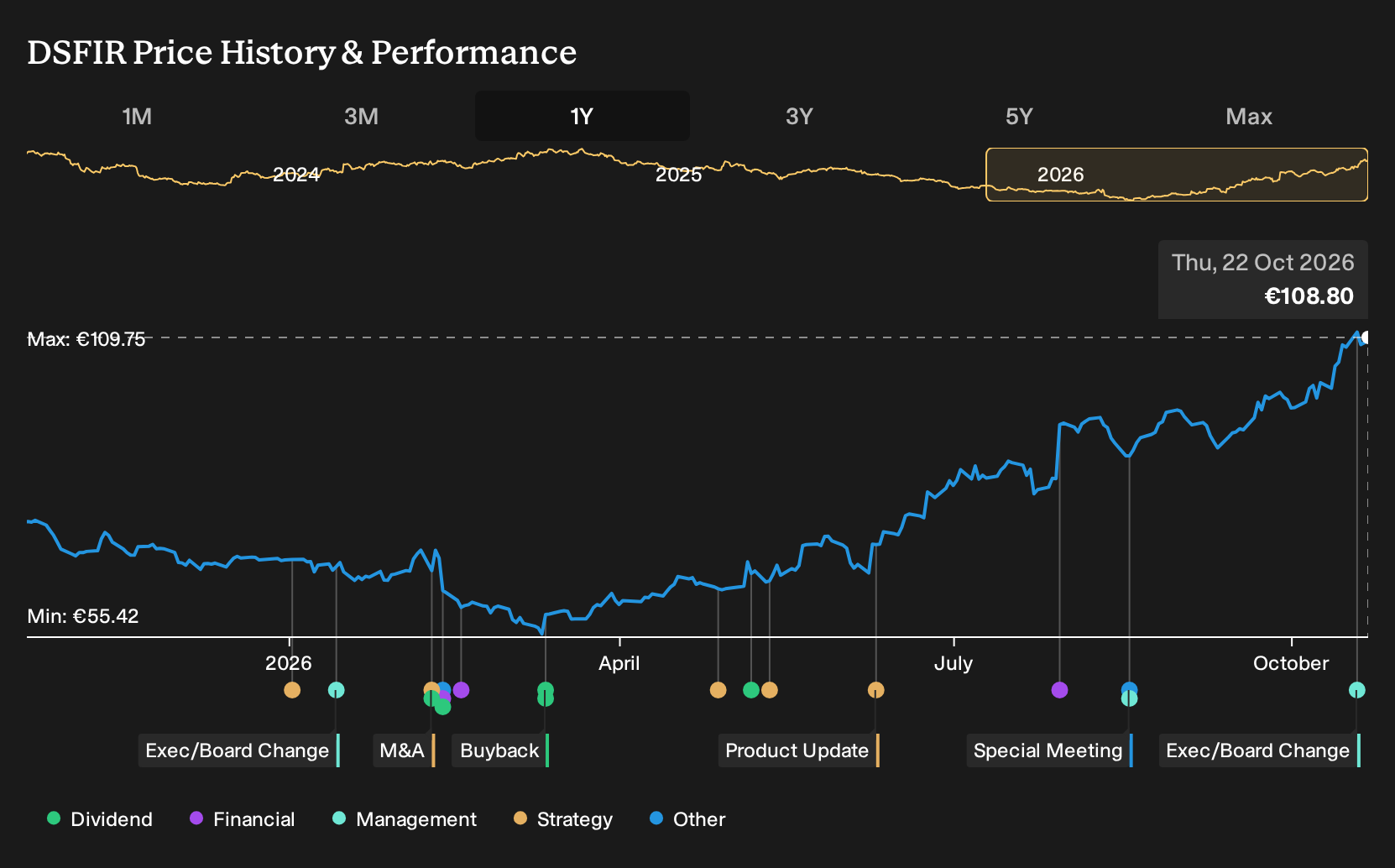Toggle the Strategy legend filter
This screenshot has height=868, width=1395.
563,819
